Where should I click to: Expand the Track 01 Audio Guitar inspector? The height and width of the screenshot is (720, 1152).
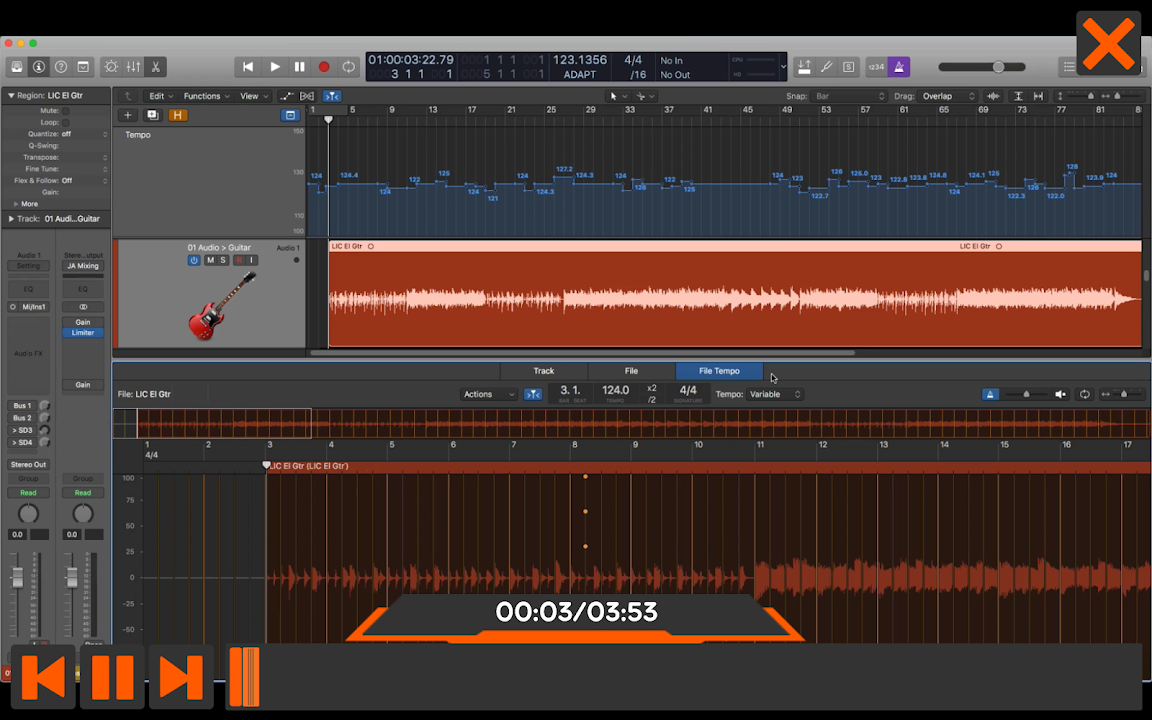point(12,218)
